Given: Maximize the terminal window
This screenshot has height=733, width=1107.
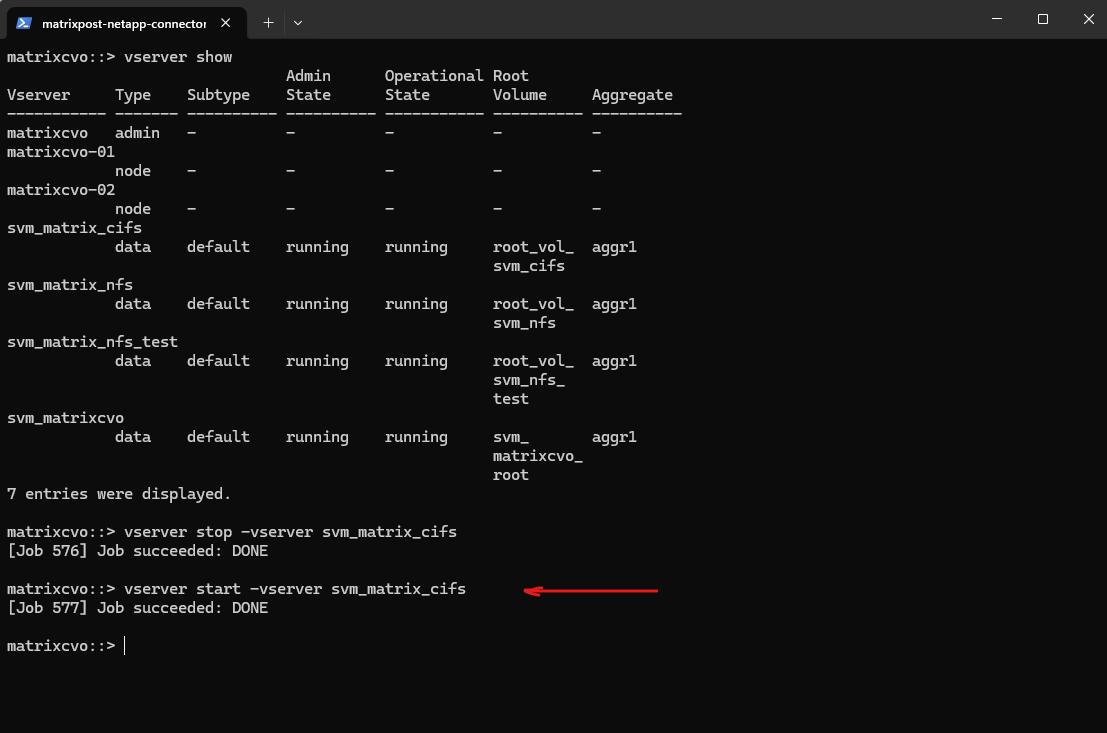Looking at the screenshot, I should point(1043,19).
